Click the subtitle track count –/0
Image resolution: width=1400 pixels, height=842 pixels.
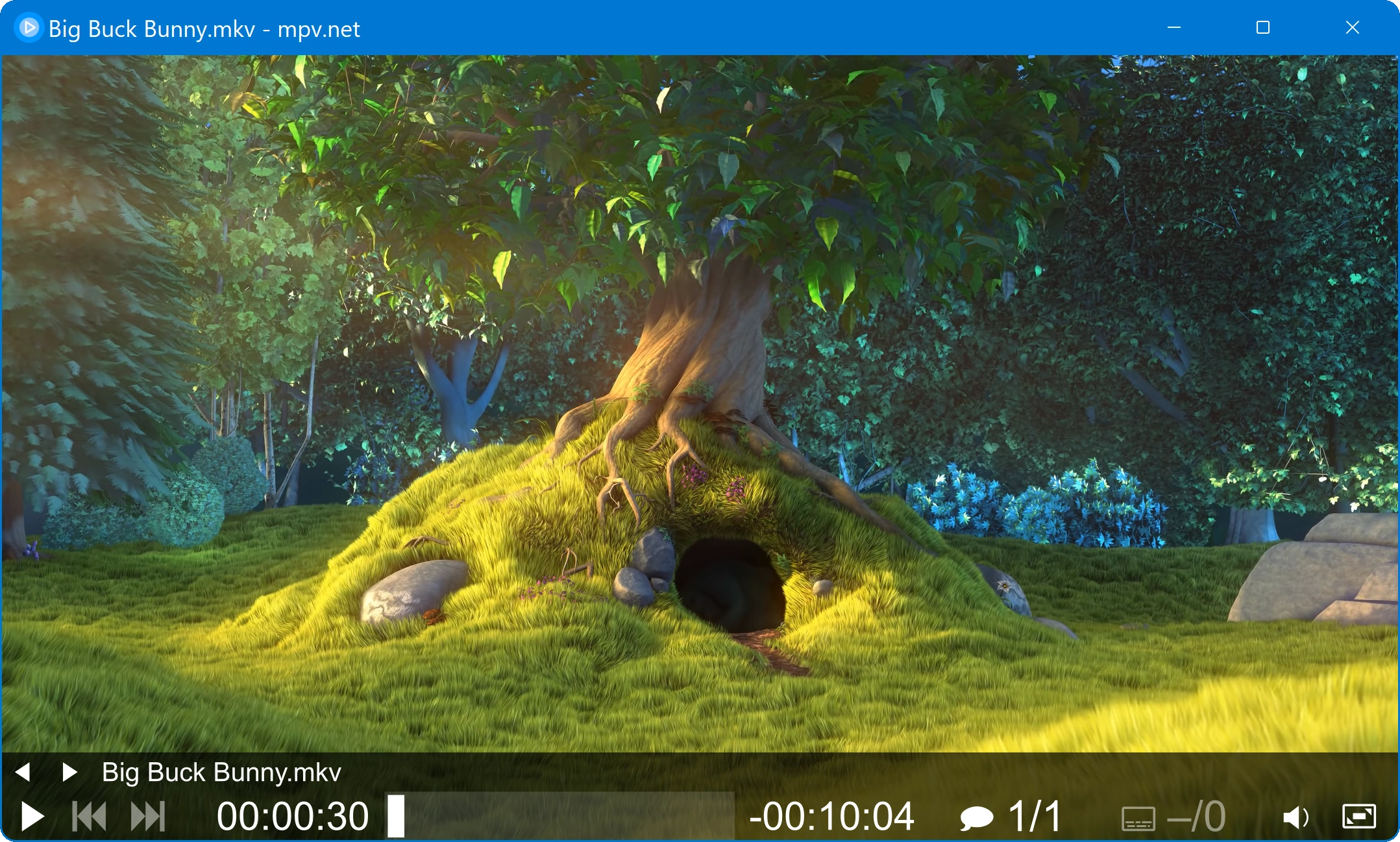pyautogui.click(x=1196, y=816)
